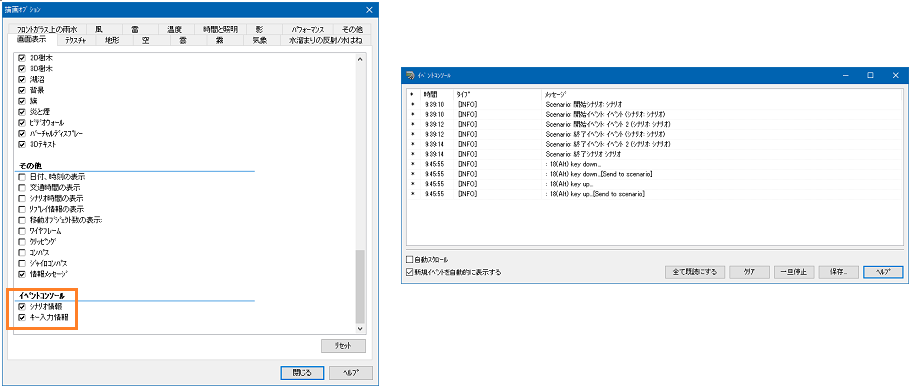Screen dimensions: 912x389
Task: Turn on the クリッピング checkbox
Action: click(x=22, y=241)
